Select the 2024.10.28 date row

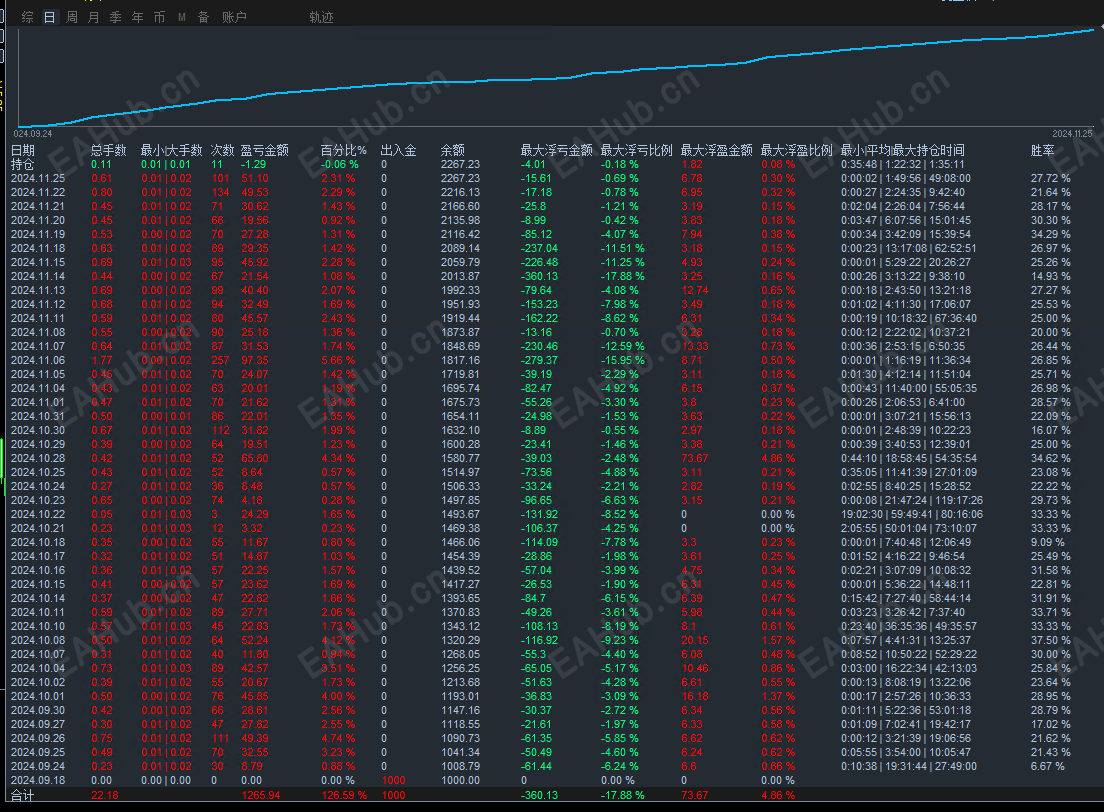[38, 458]
